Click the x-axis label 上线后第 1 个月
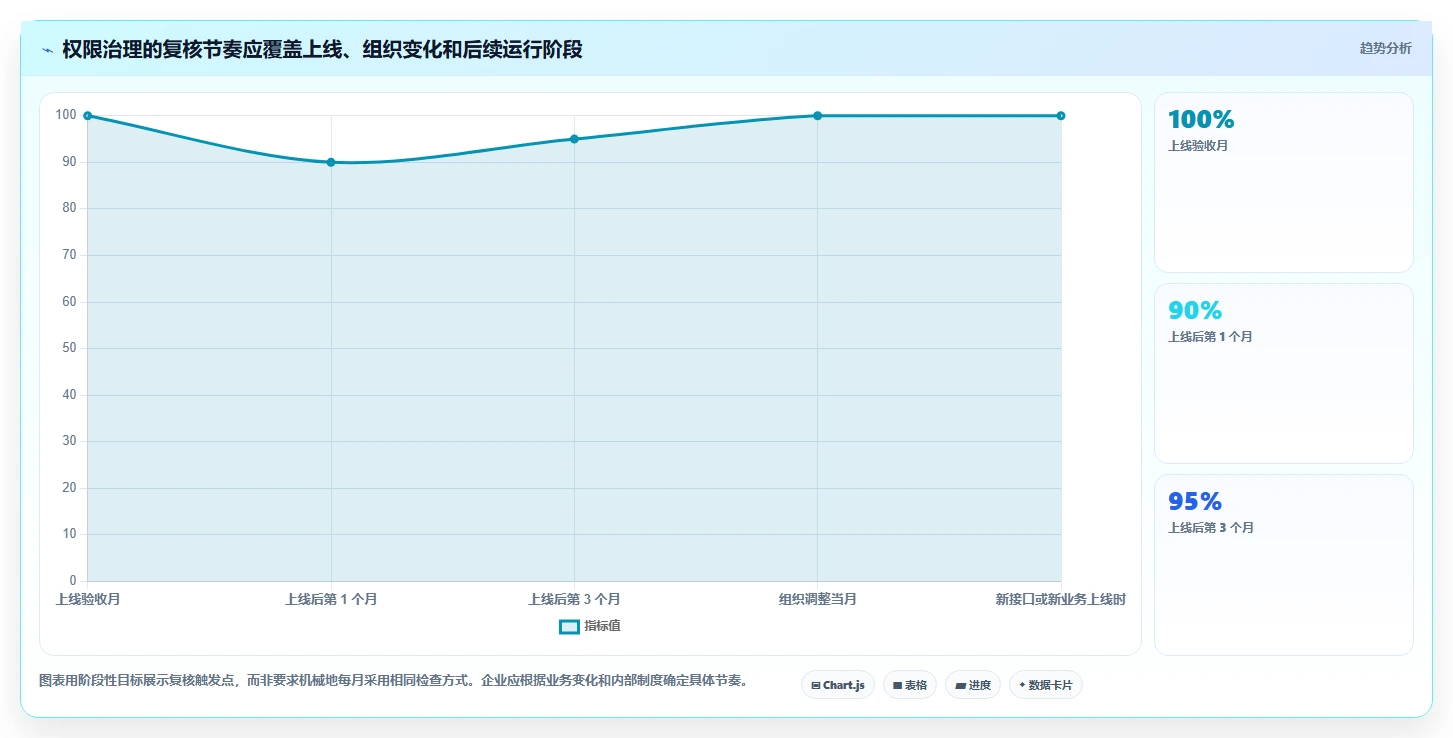 [x=331, y=599]
